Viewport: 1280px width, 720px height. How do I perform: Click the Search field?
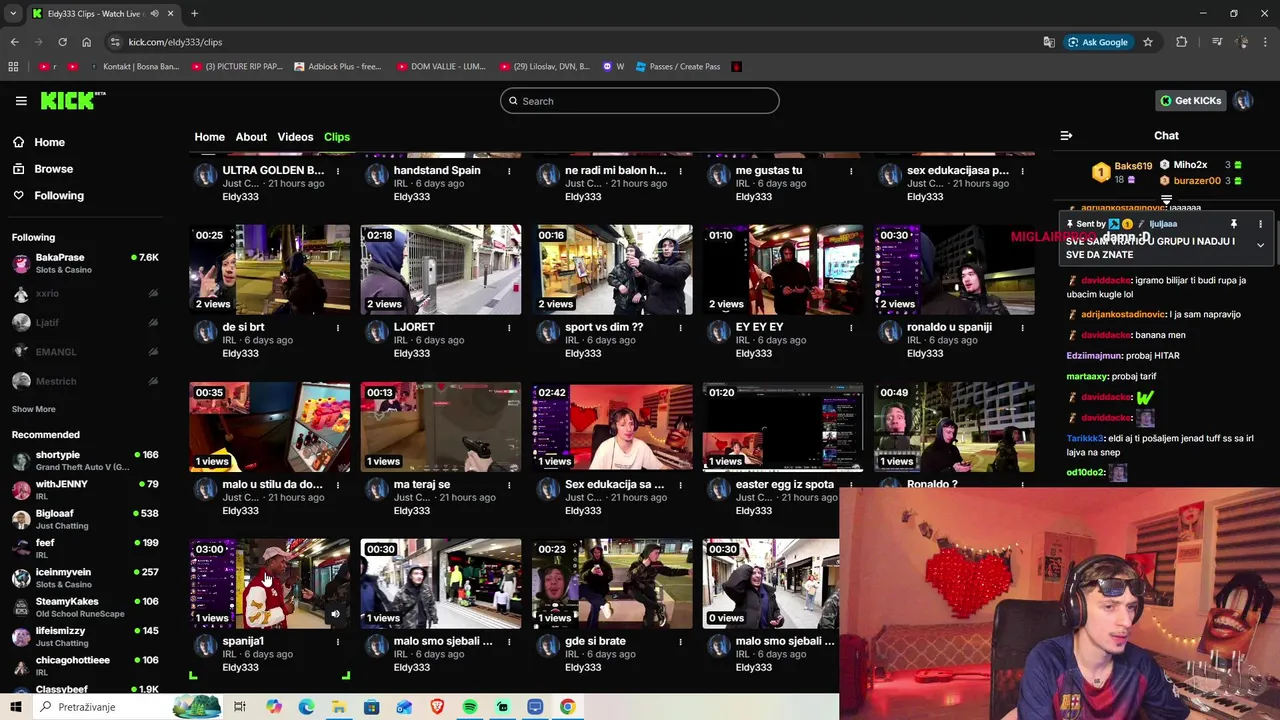[x=640, y=101]
